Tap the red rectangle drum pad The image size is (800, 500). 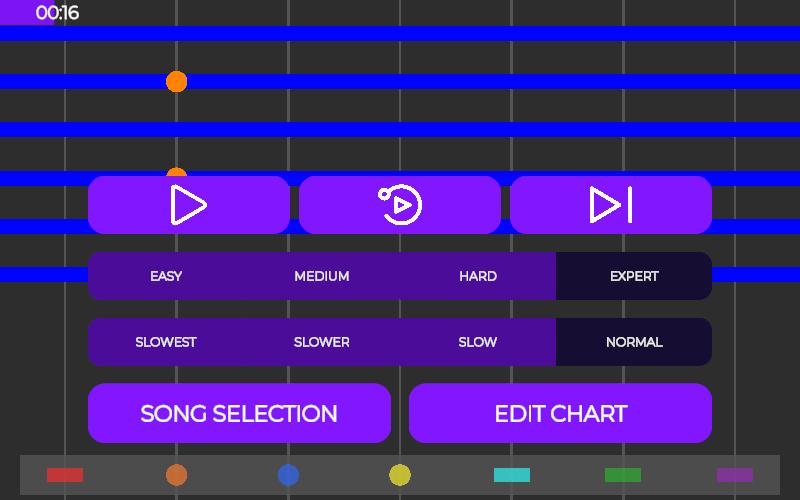[65, 475]
